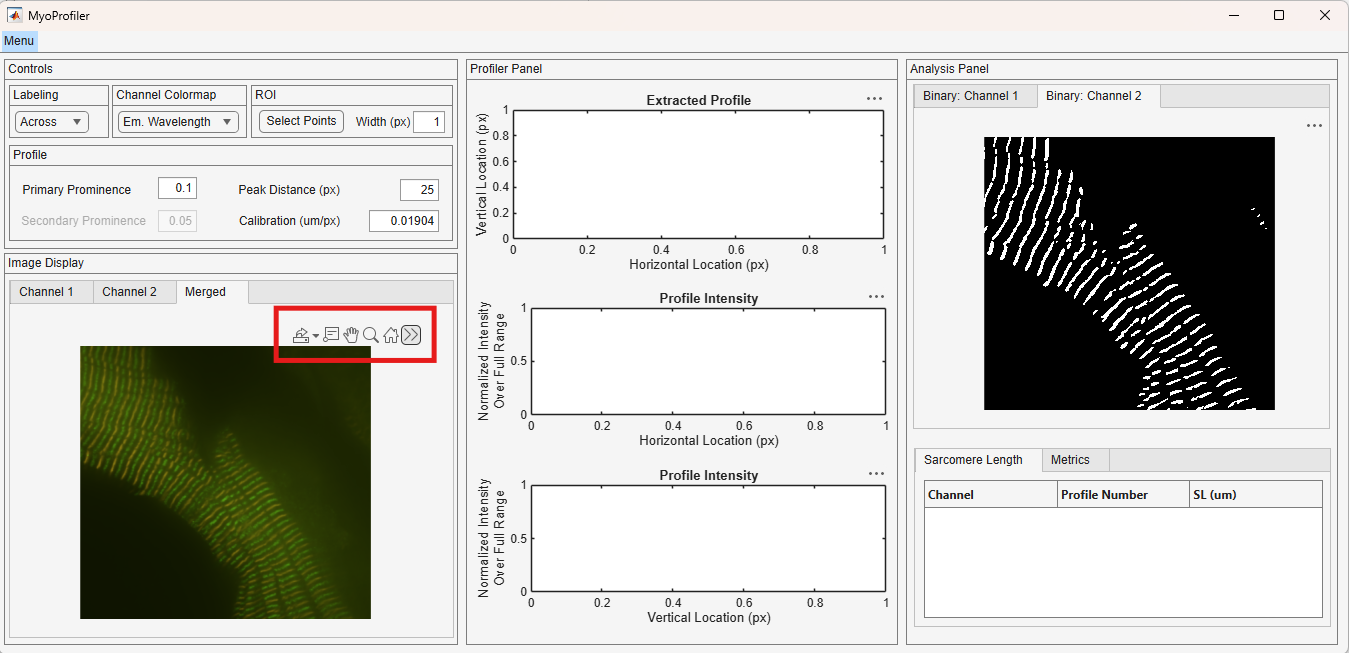Open the Labeling dropdown showing Across

pyautogui.click(x=52, y=121)
